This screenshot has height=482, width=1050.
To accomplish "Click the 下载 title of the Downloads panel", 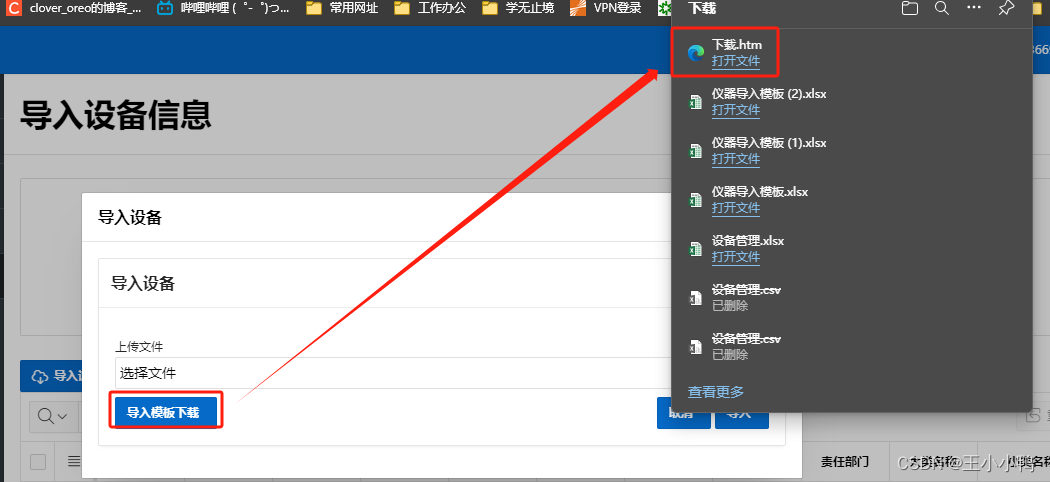I will 702,8.
